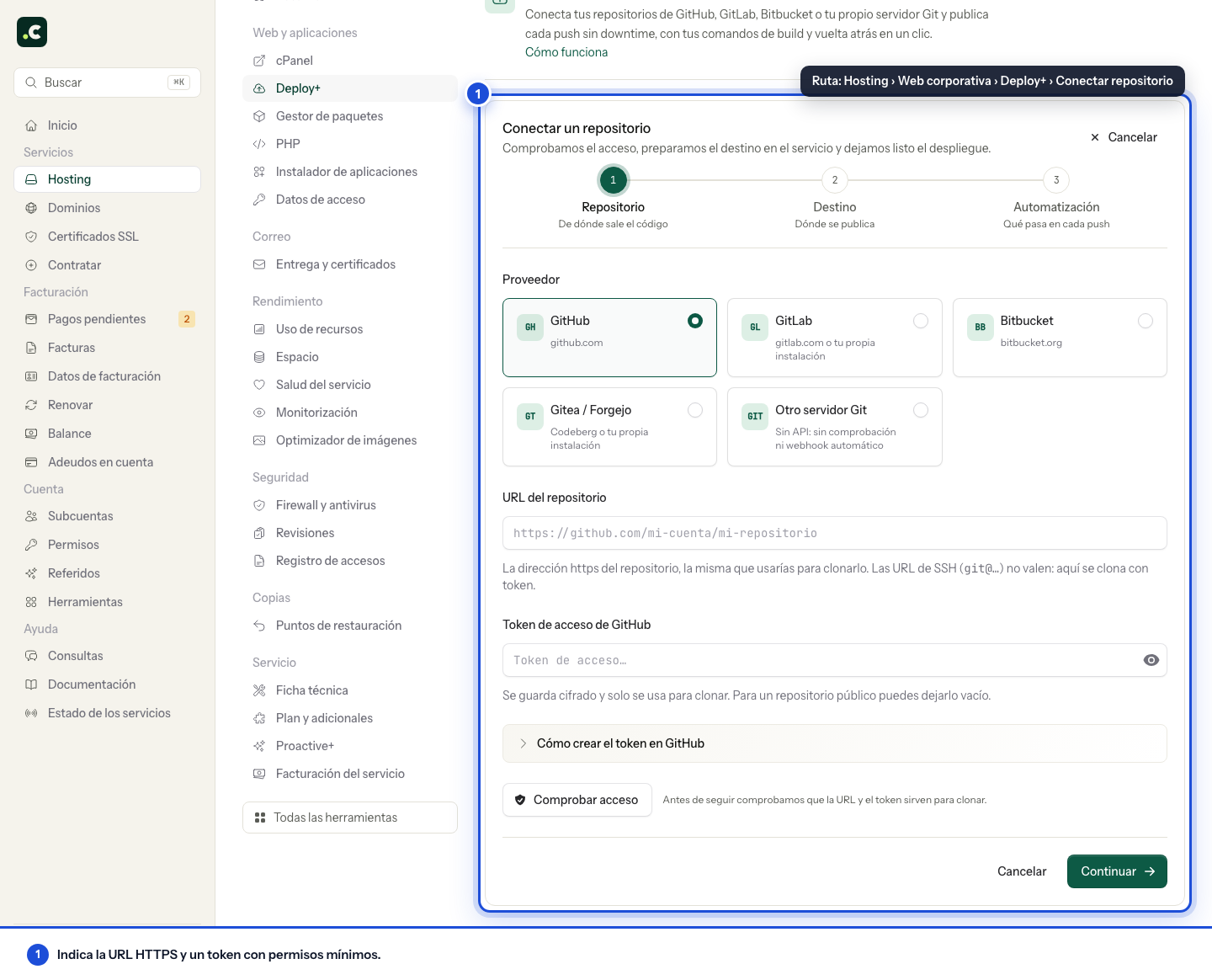Screen dimensions: 1212x980
Task: Click the envelope icon beside Entrega y certificados
Action: (x=259, y=264)
